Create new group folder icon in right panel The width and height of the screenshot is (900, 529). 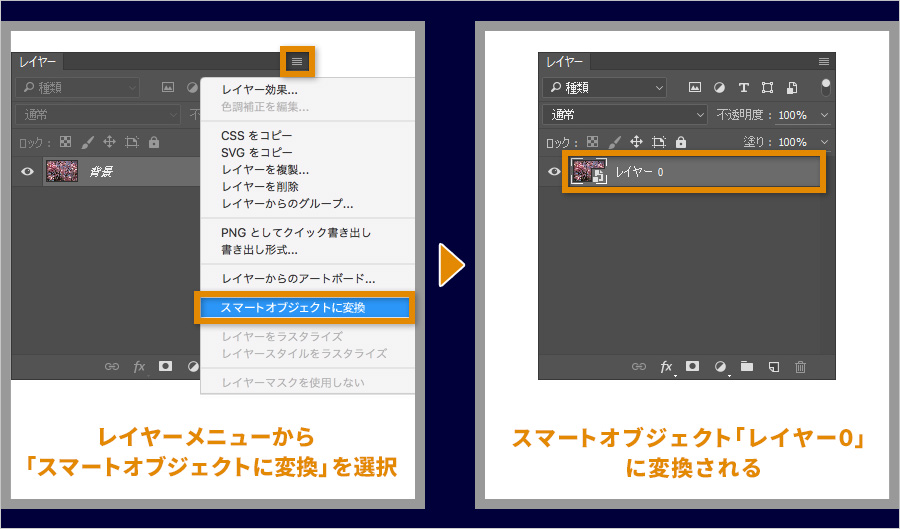[x=747, y=366]
